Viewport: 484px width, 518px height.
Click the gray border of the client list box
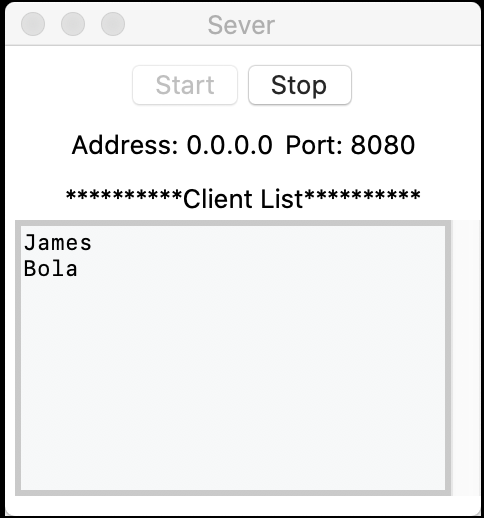click(18, 358)
